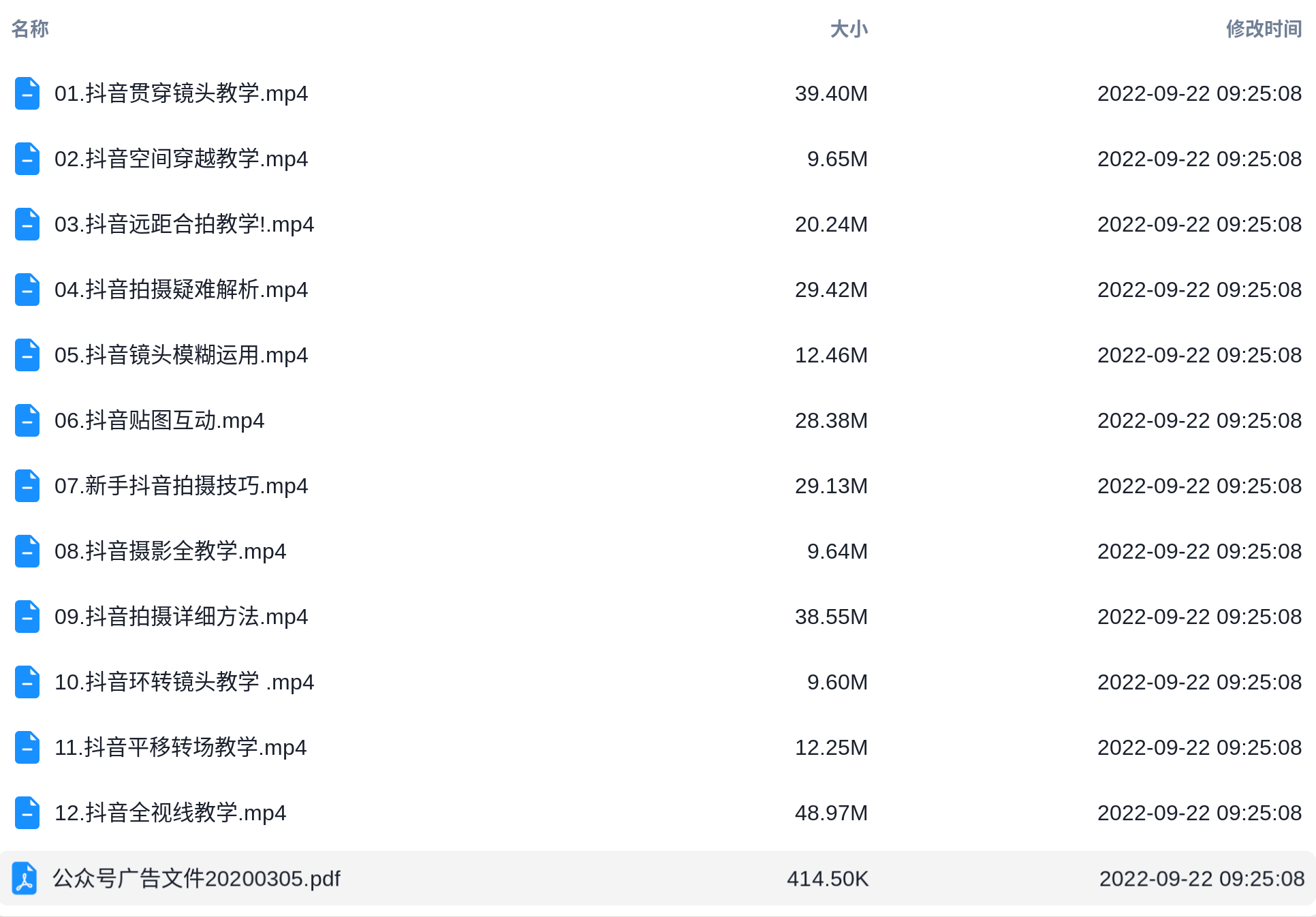Sort by the 大小 column header
Viewport: 1316px width, 917px height.
pos(849,29)
